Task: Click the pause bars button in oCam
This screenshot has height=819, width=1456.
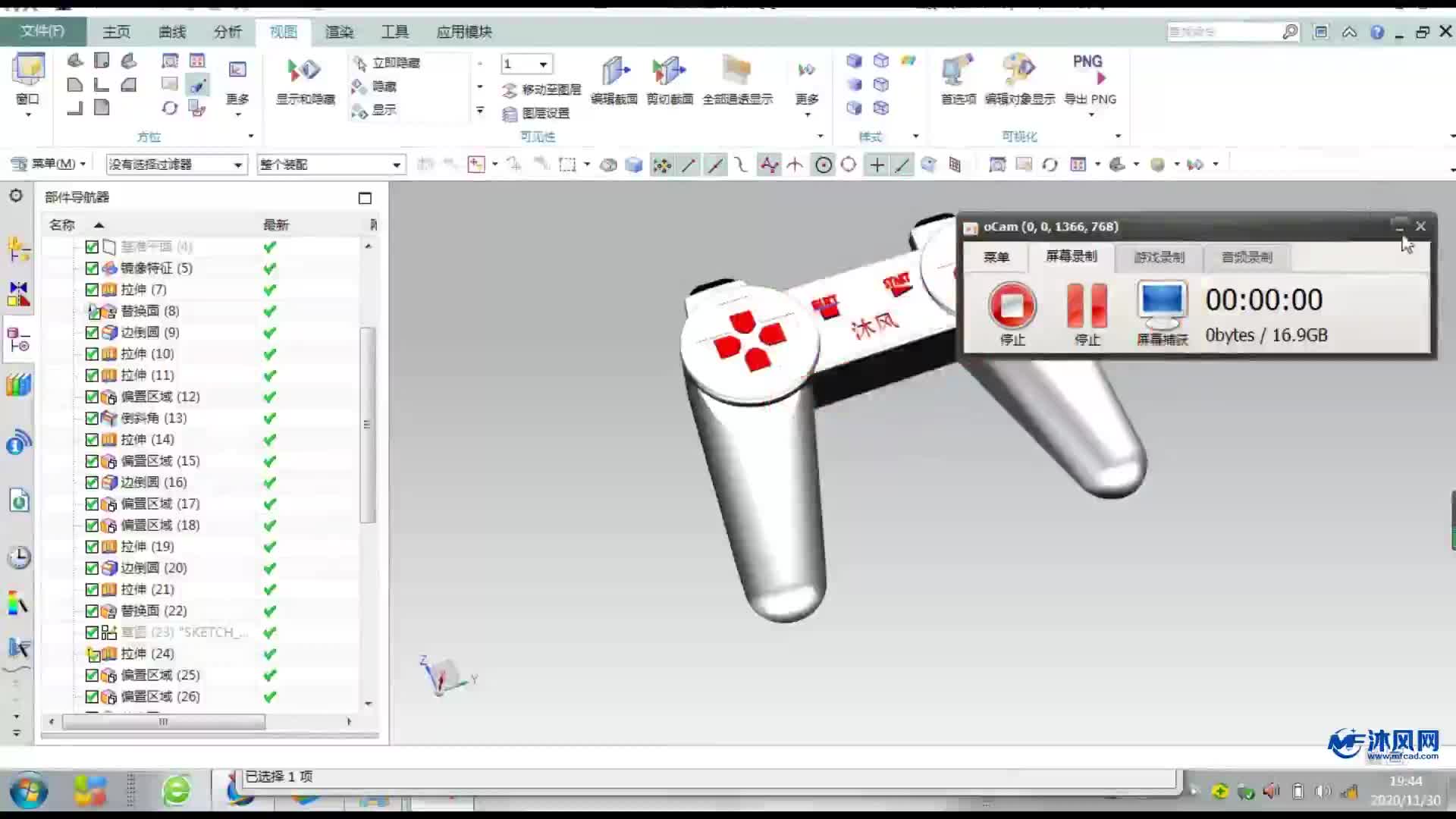Action: click(x=1087, y=305)
